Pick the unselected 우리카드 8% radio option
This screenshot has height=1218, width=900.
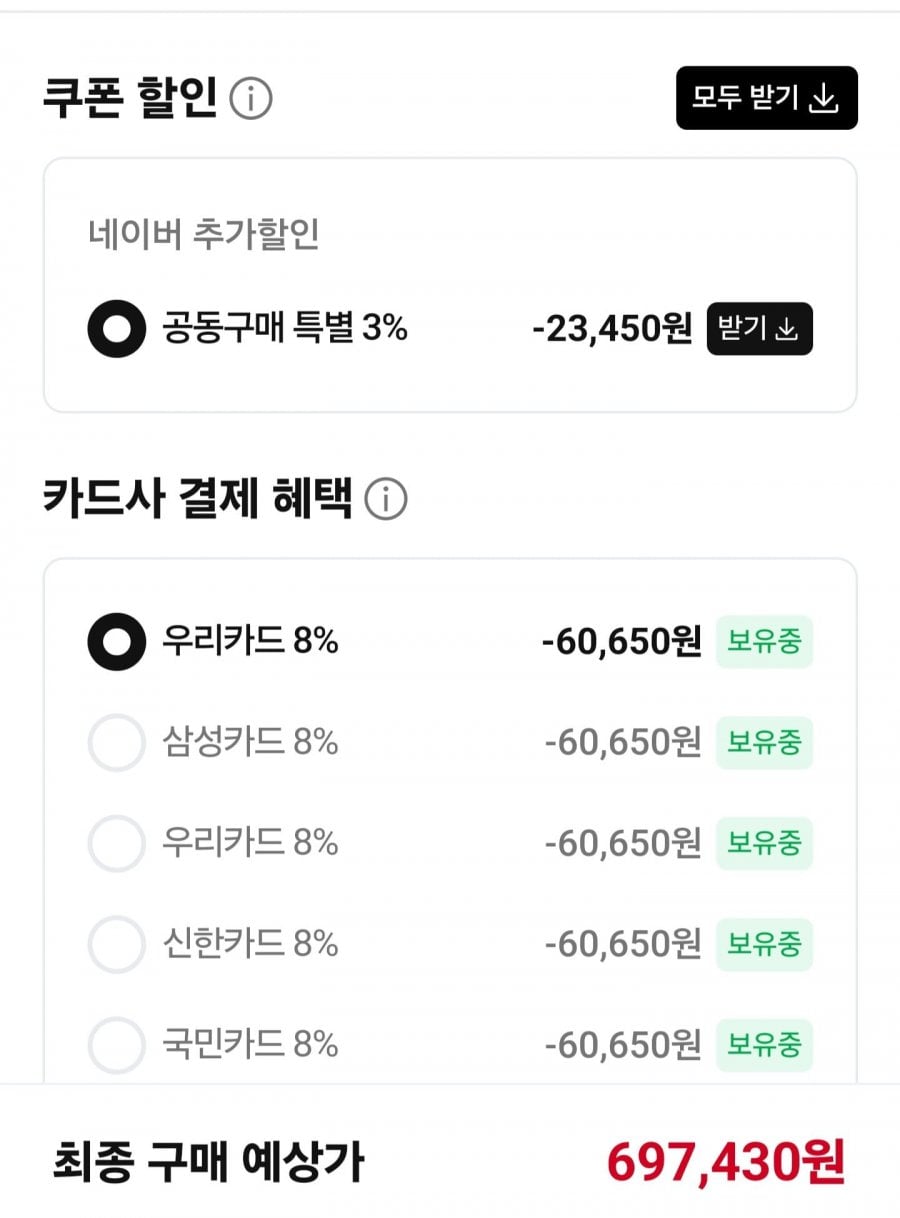pos(117,844)
